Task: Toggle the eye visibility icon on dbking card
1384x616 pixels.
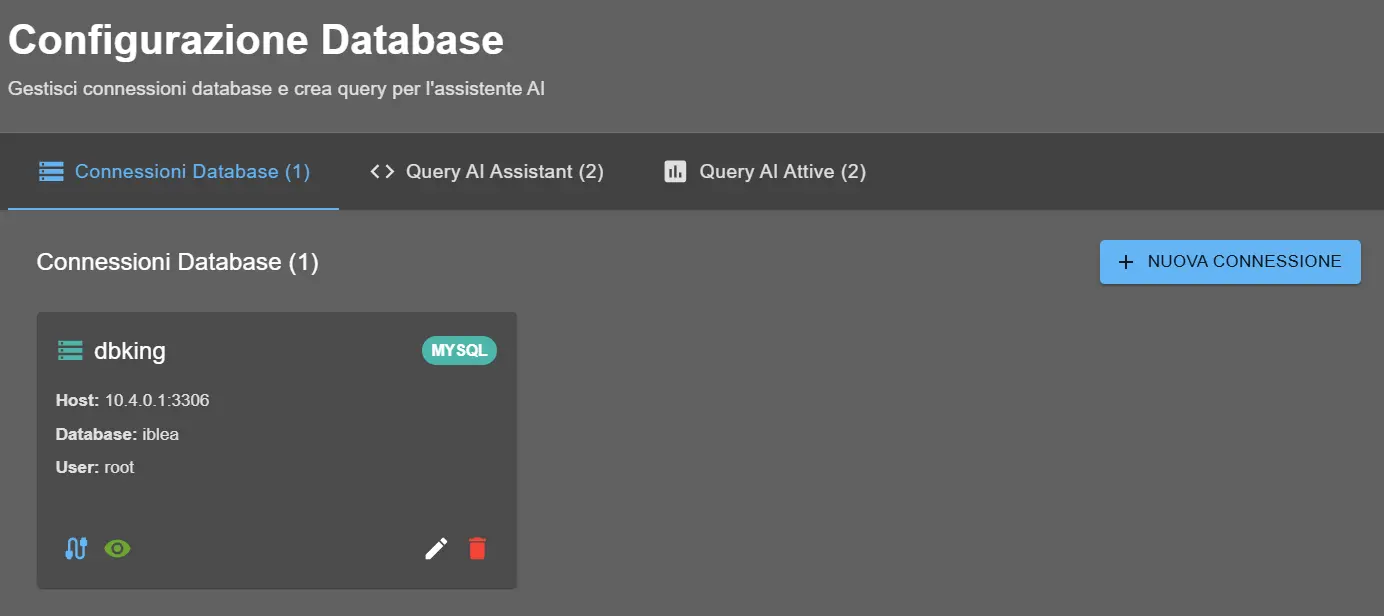Action: coord(117,548)
